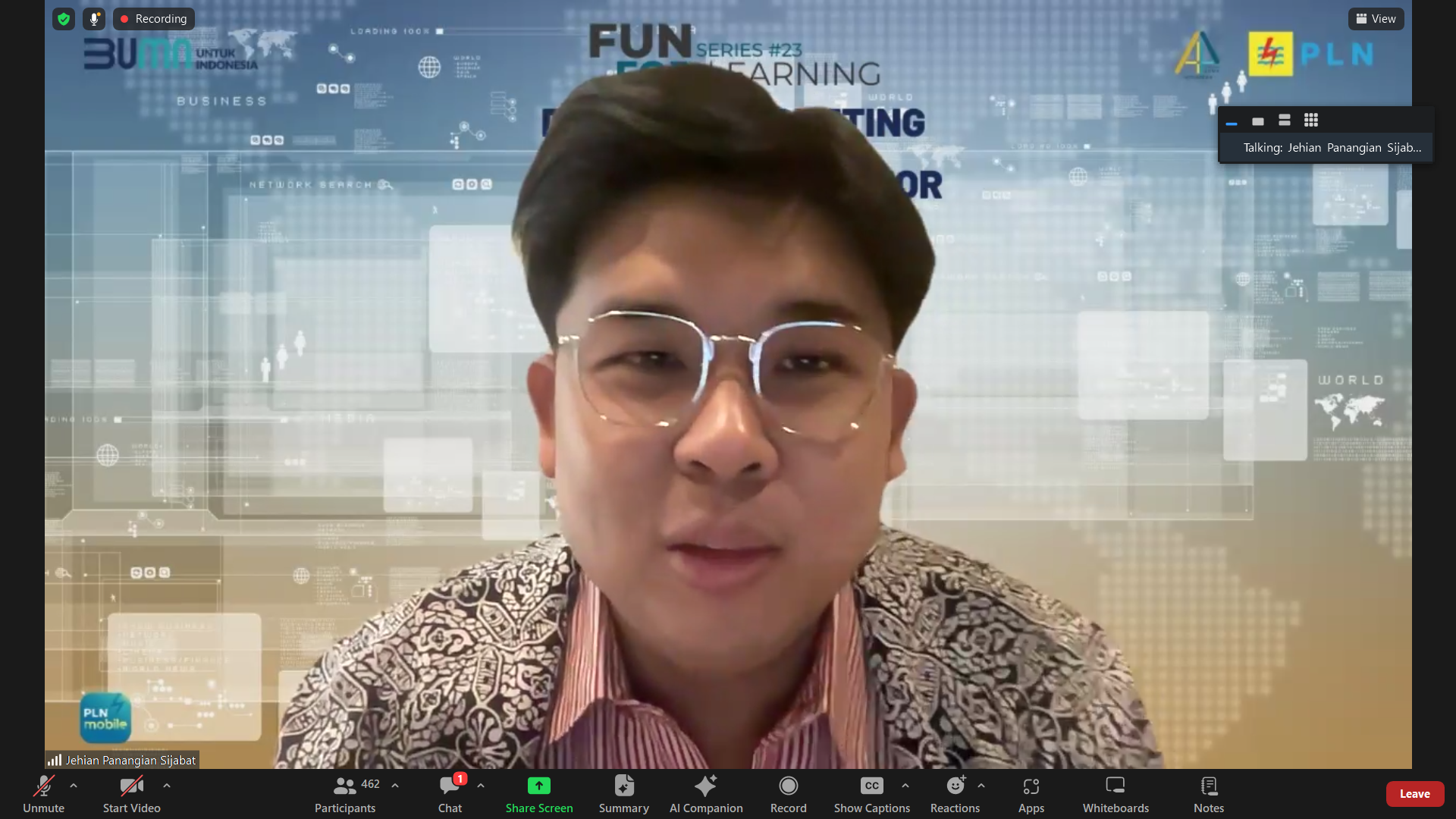Open video settings chevron beside Start Video
The image size is (1456, 819).
point(167,785)
